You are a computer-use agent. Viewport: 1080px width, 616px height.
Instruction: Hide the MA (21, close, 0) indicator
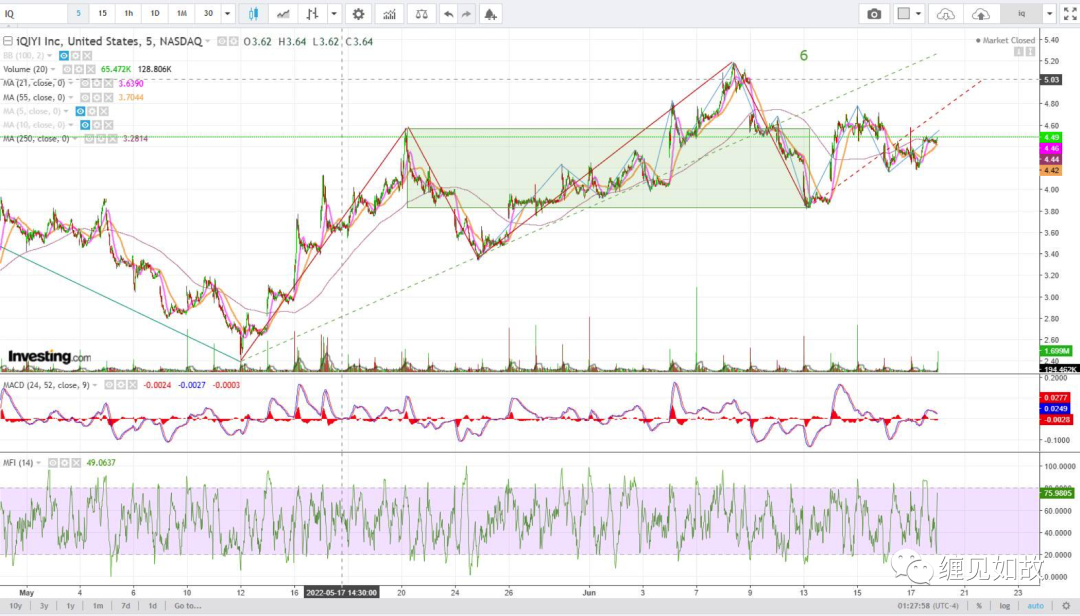coord(85,83)
